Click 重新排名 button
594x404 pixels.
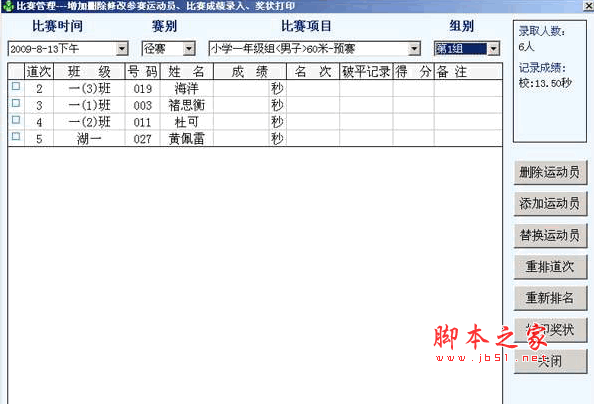coord(550,298)
